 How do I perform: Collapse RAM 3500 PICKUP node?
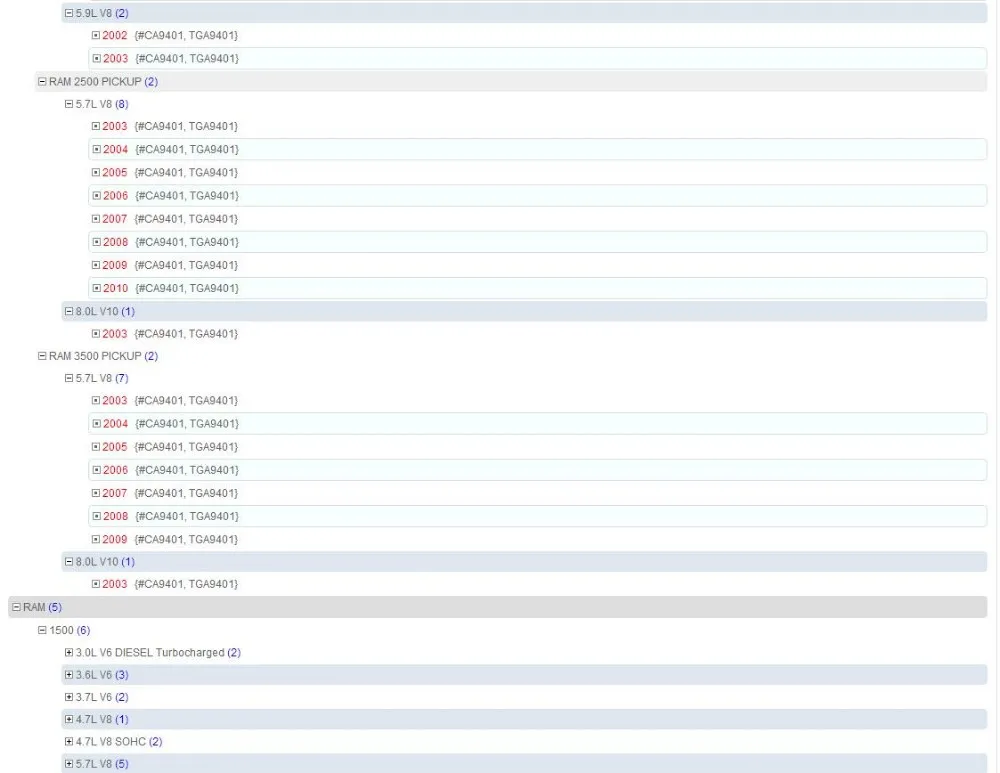tap(42, 356)
